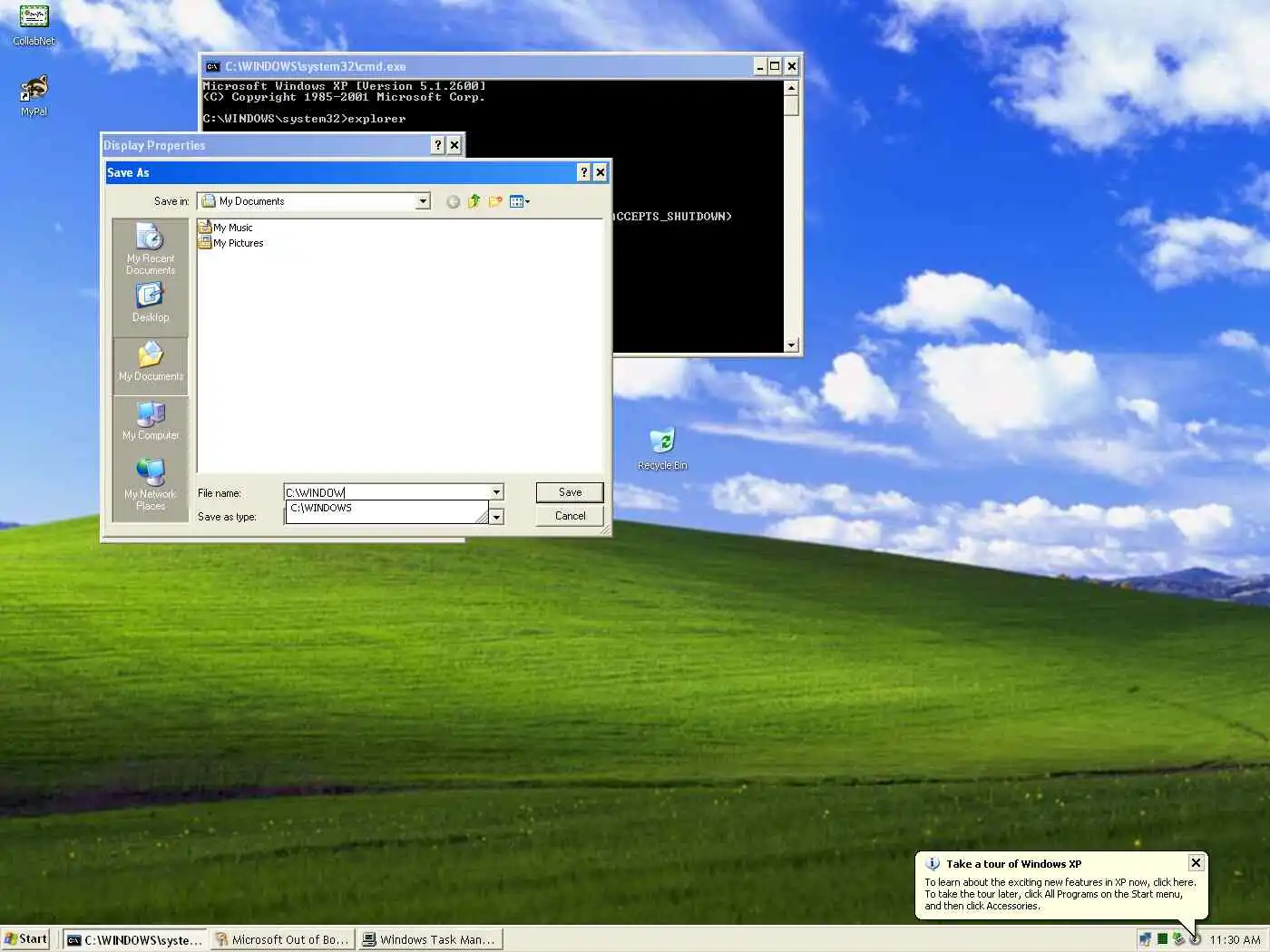The height and width of the screenshot is (952, 1270).
Task: Close the Display Properties dialog
Action: pyautogui.click(x=454, y=145)
